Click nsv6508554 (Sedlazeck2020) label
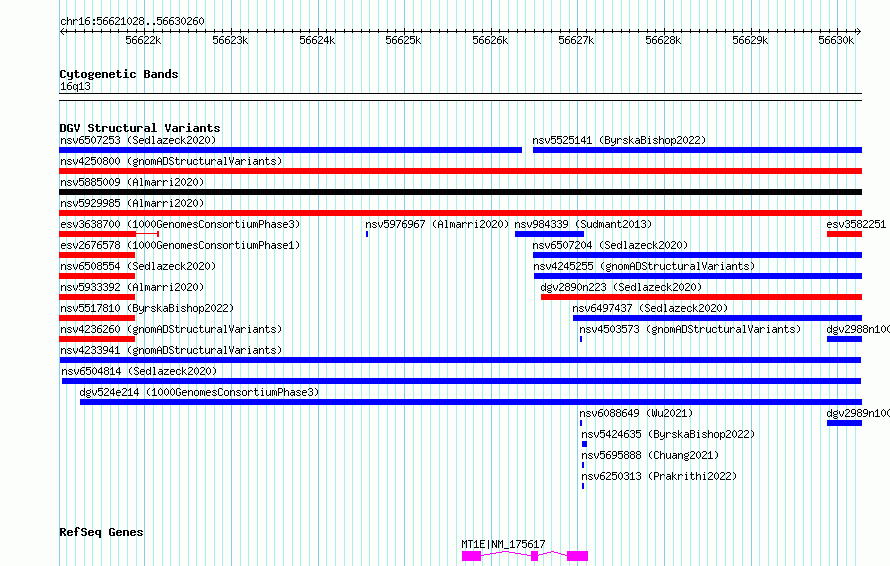This screenshot has width=890, height=566. pos(138,266)
